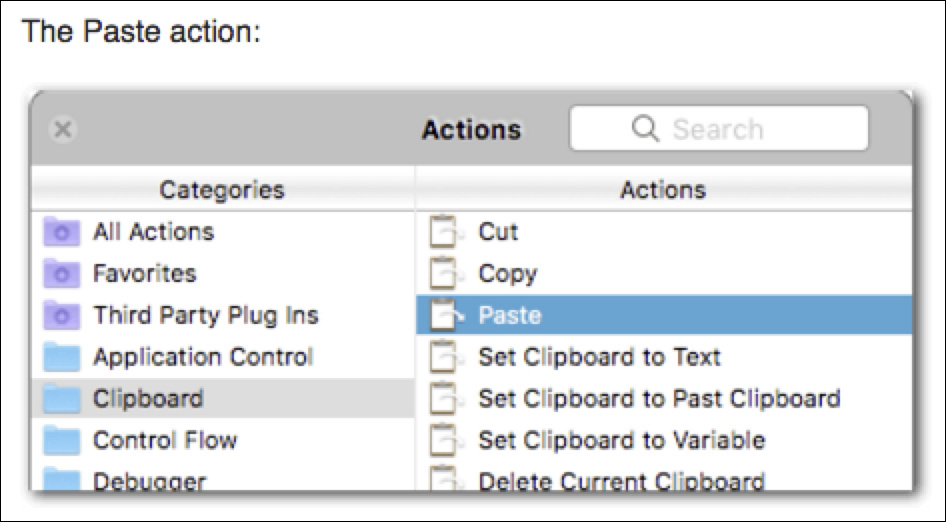Click the Actions column header
Image resolution: width=946 pixels, height=522 pixels.
tap(664, 189)
